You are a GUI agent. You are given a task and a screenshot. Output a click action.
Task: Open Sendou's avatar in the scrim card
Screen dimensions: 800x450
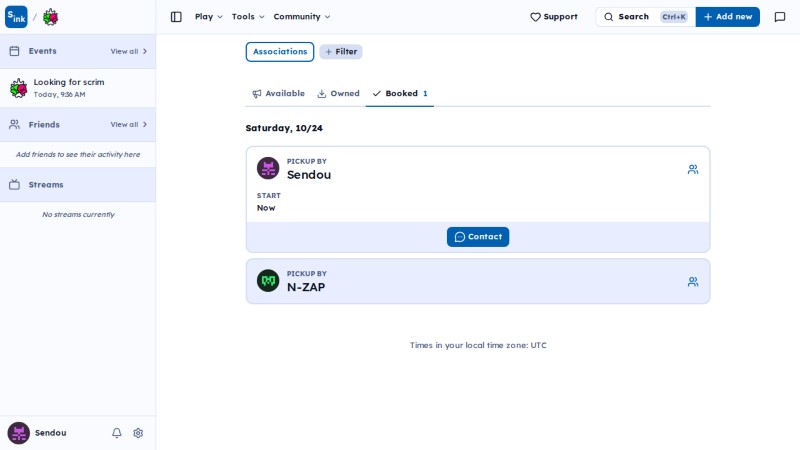pyautogui.click(x=268, y=168)
